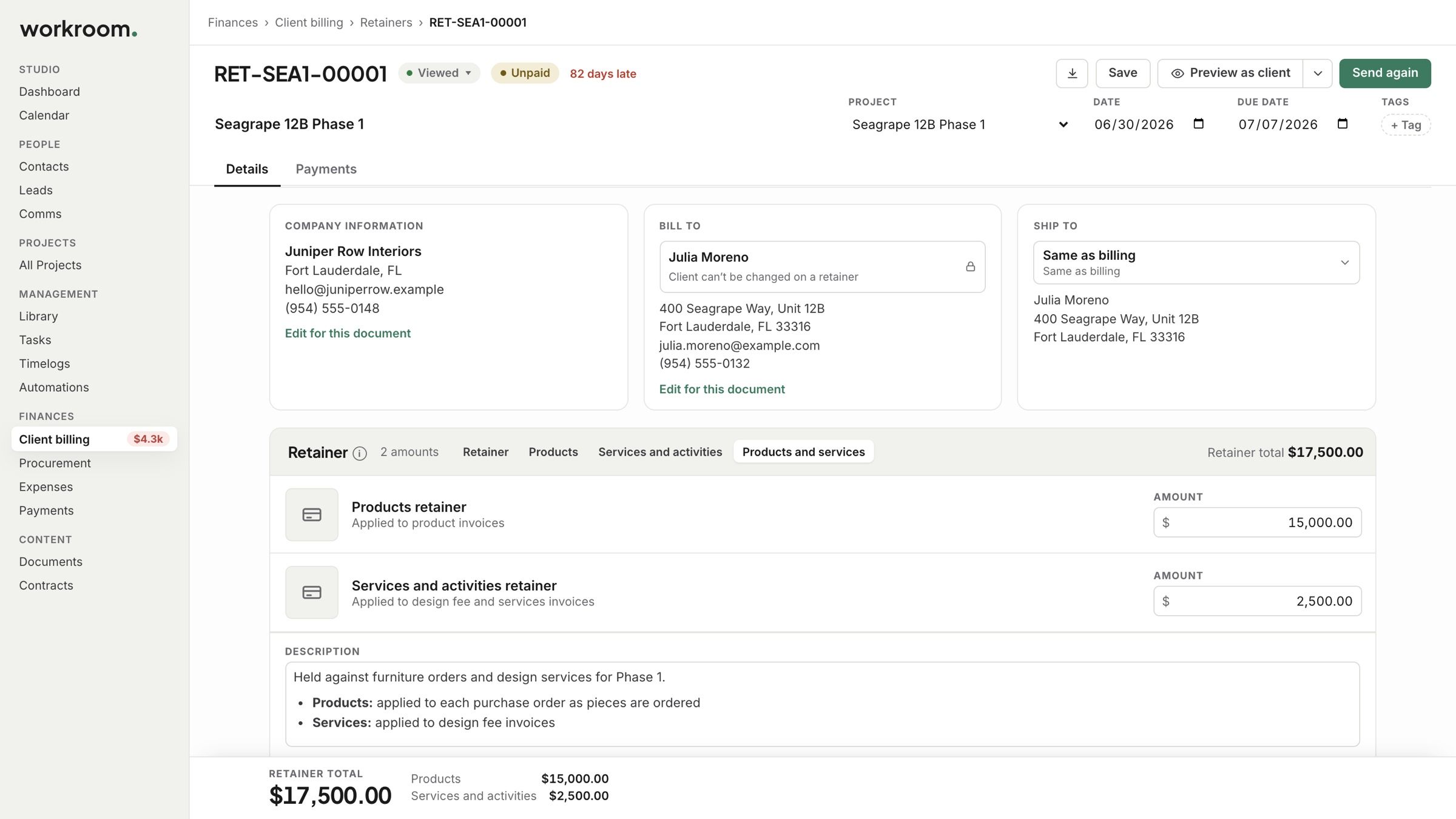Add a tag with + Tag

click(x=1406, y=125)
